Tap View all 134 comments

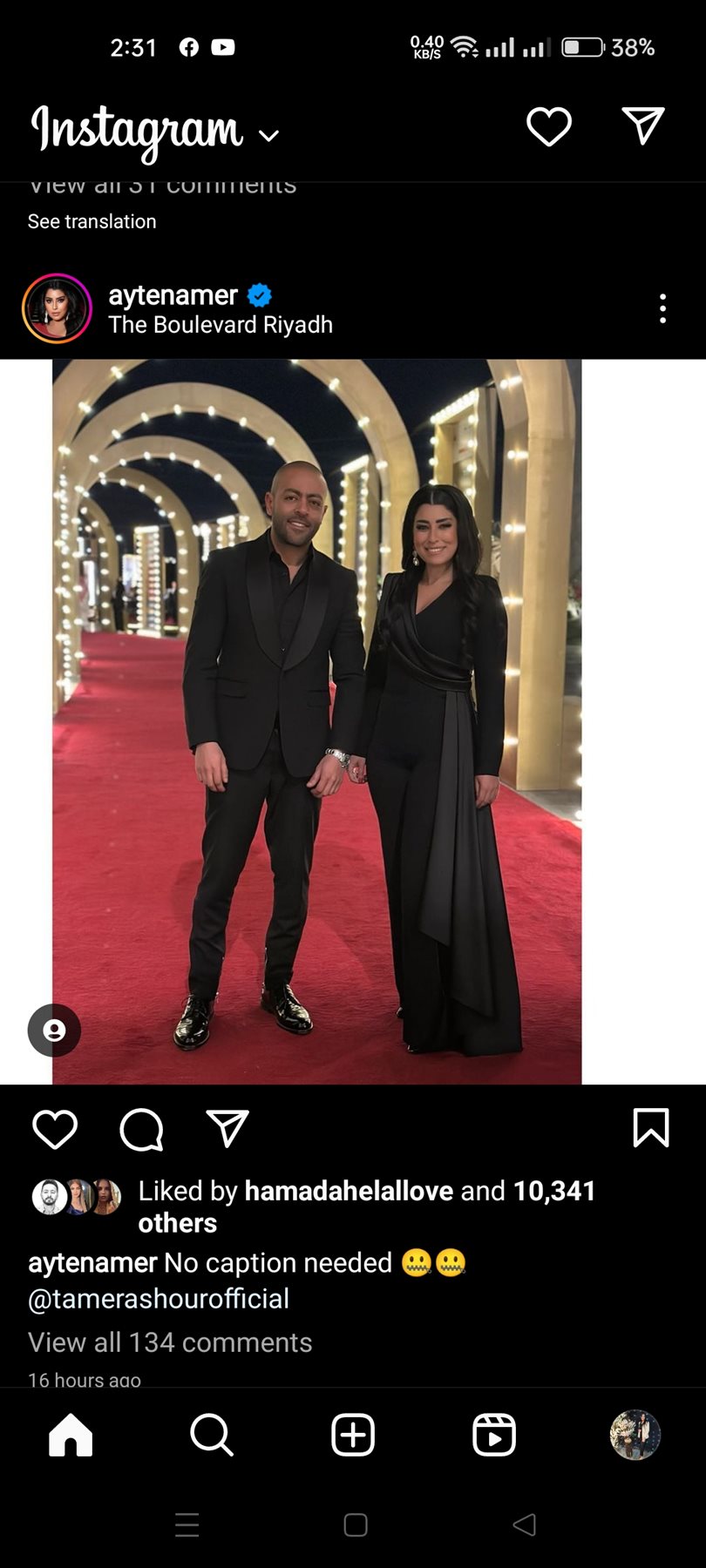pos(170,1342)
